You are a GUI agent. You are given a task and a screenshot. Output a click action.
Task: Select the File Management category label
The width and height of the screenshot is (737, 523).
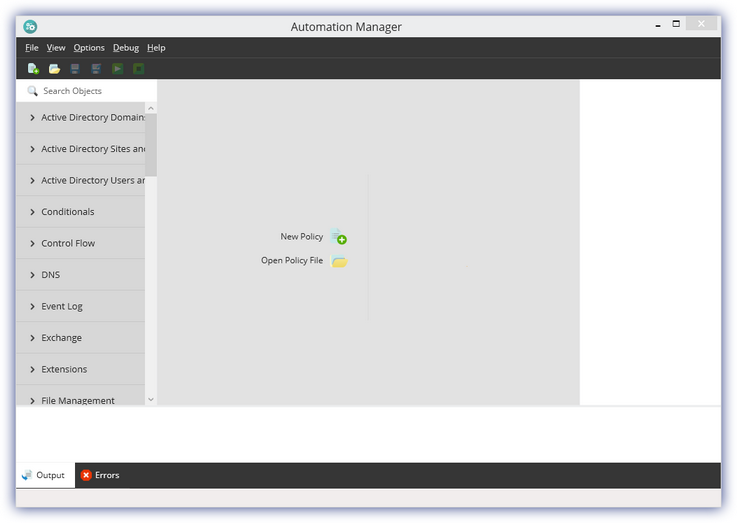pos(78,400)
